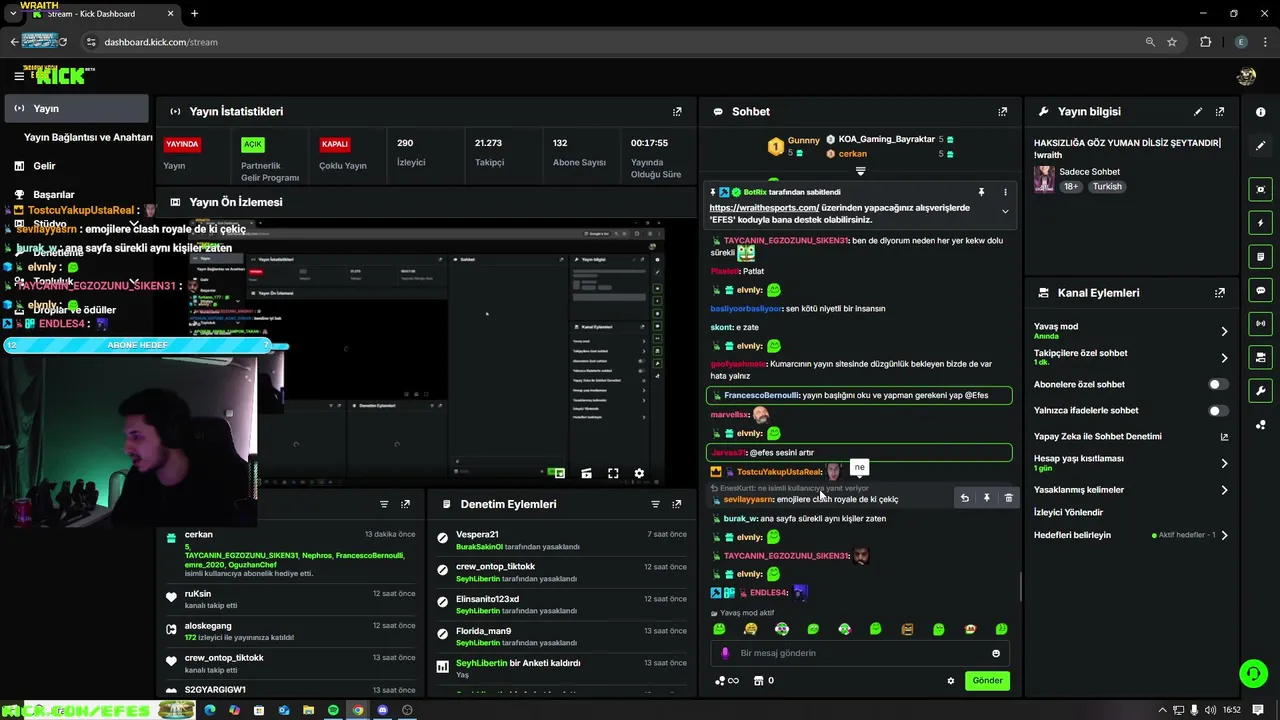Open the profile avatar menu

click(x=1246, y=76)
